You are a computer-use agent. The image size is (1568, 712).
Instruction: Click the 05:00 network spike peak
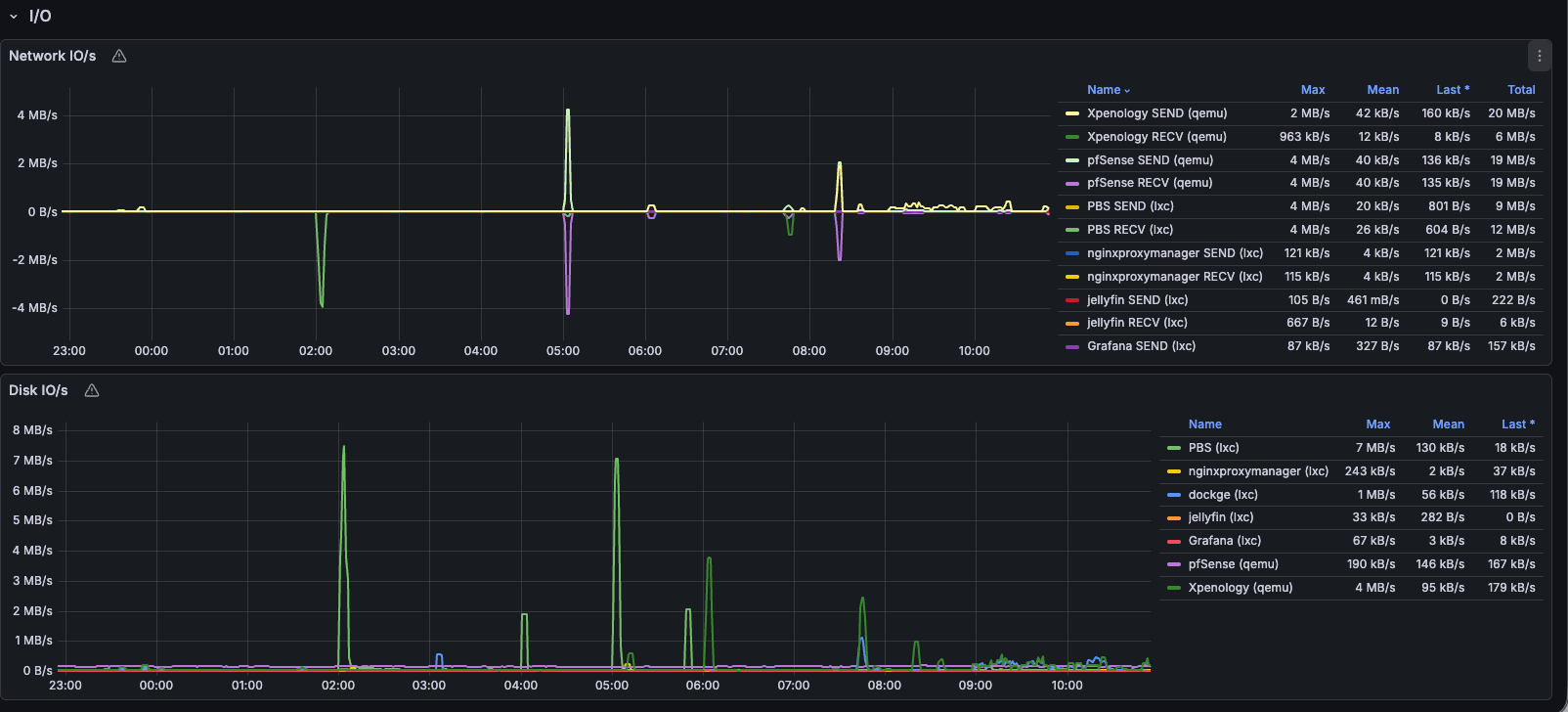click(x=568, y=111)
